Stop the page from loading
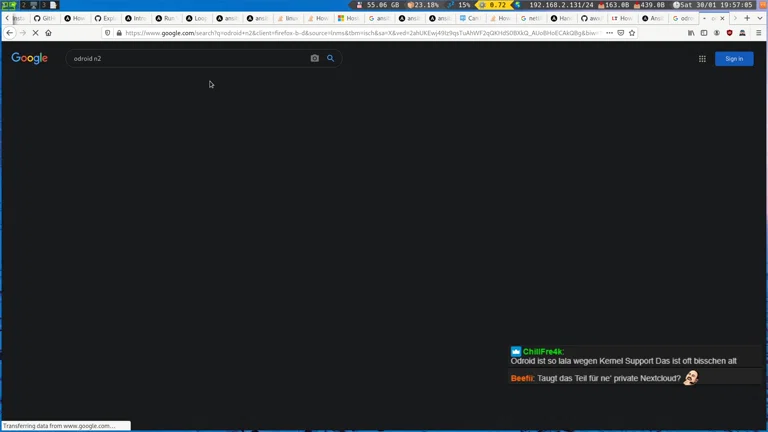The width and height of the screenshot is (768, 432). (x=35, y=33)
